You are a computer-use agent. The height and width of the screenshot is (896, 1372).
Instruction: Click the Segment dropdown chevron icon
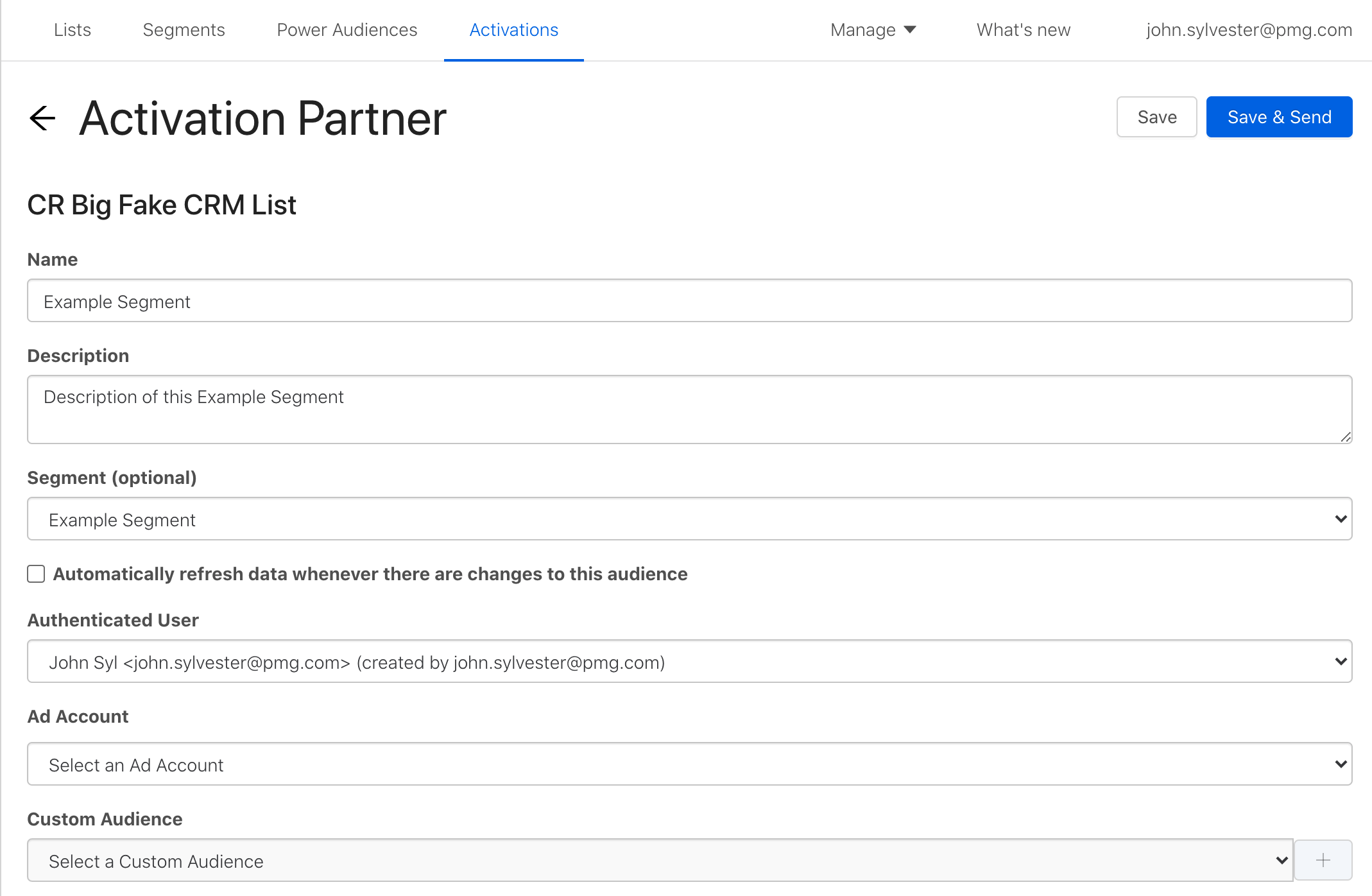coord(1340,519)
